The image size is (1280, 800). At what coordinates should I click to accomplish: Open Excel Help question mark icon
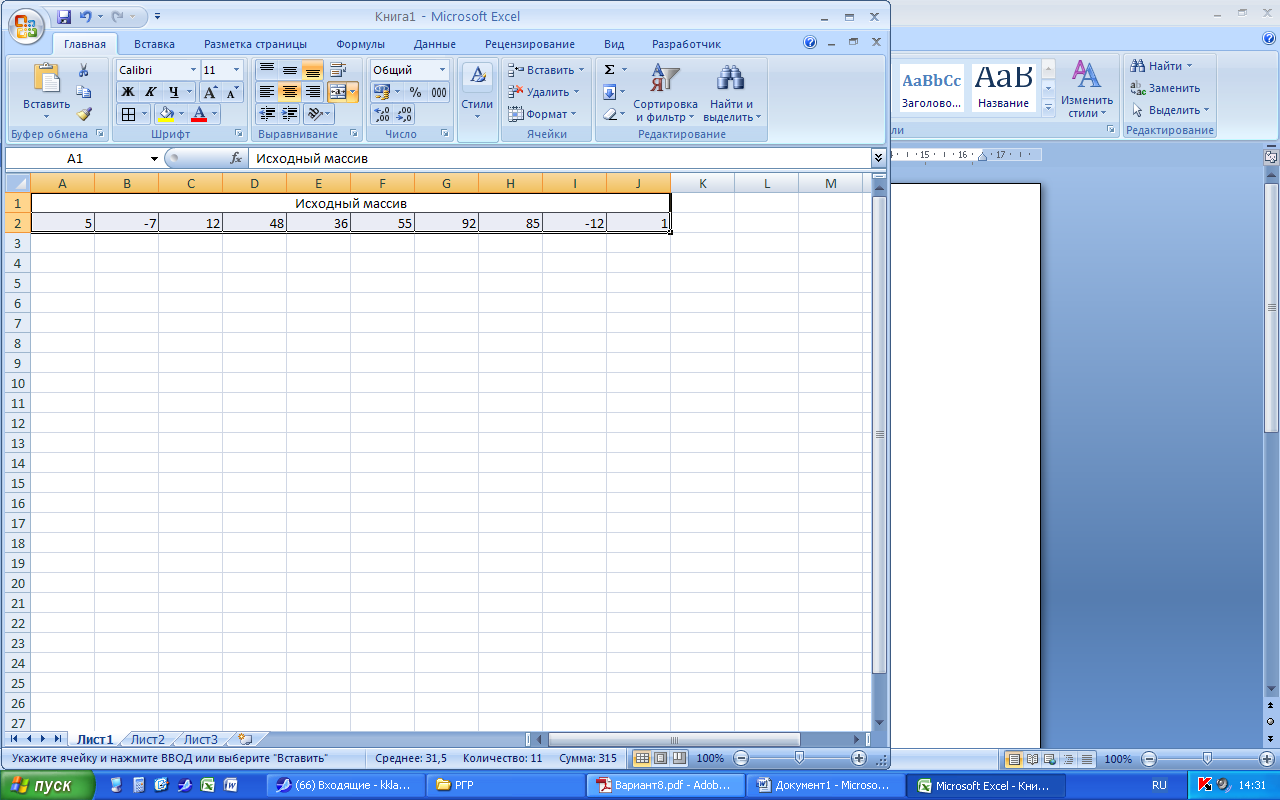pyautogui.click(x=810, y=43)
